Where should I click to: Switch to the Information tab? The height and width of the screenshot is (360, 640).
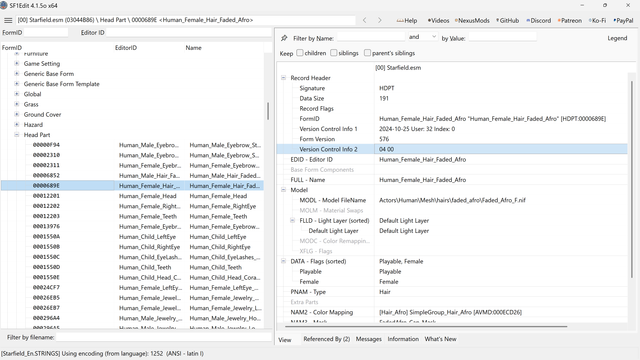pos(403,339)
